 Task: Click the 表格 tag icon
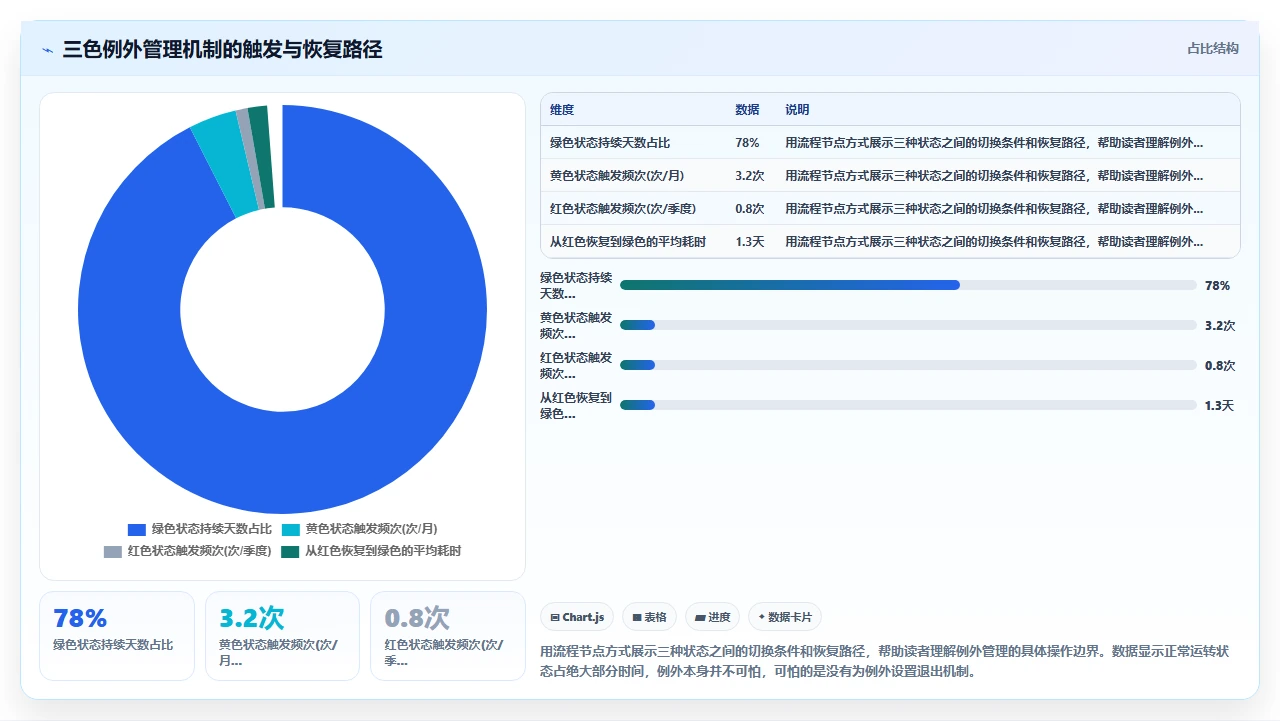click(637, 618)
